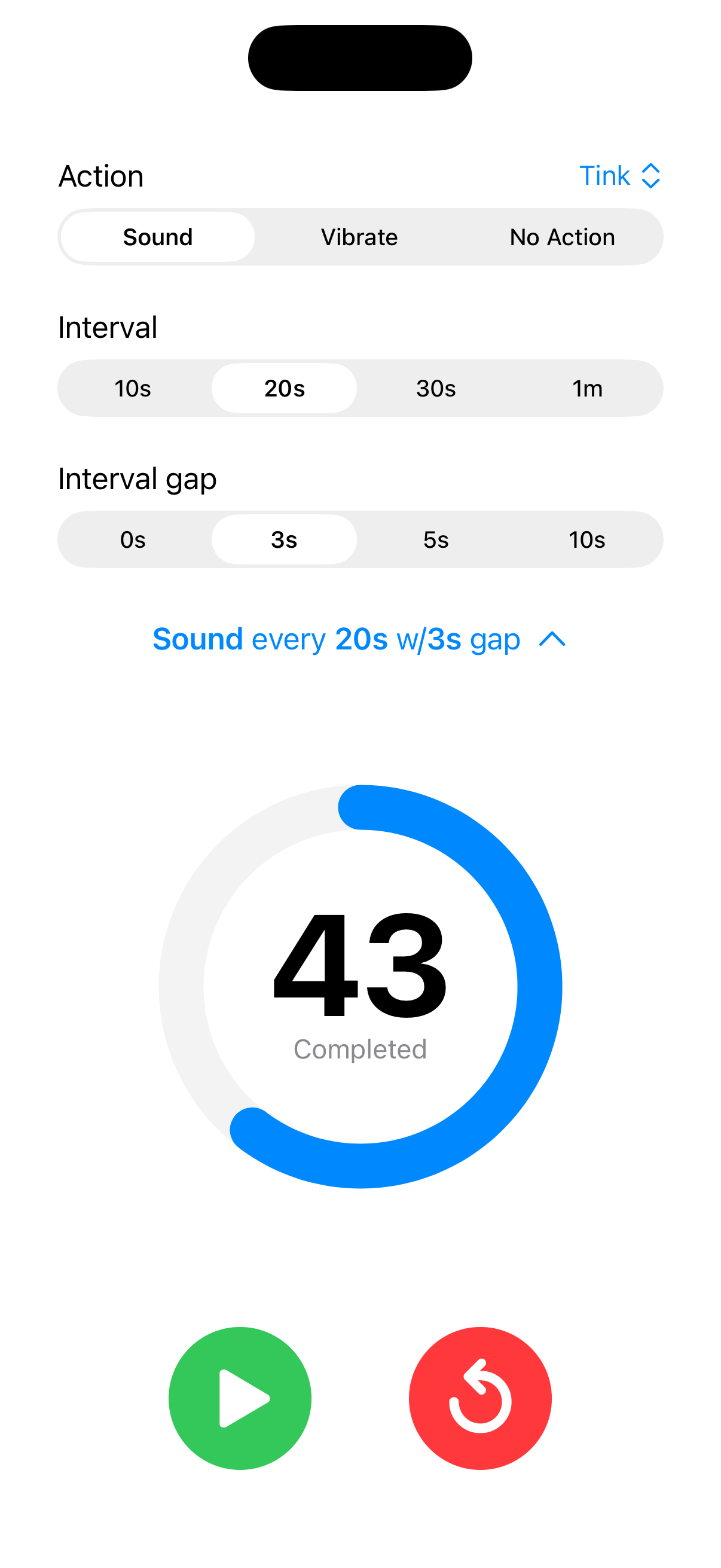Screen dimensions: 721x1568
Task: Switch to Vibrate action
Action: pyautogui.click(x=360, y=237)
